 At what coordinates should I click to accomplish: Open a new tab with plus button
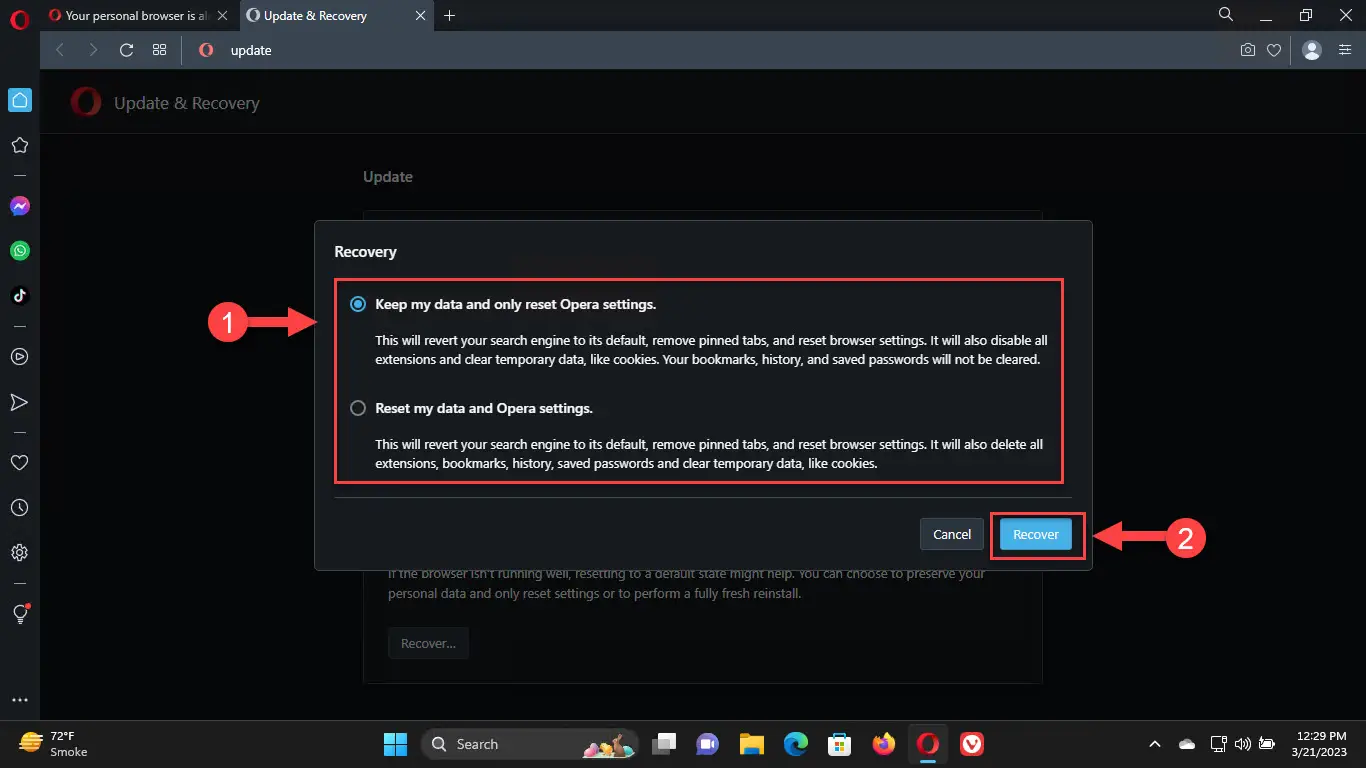coord(450,16)
